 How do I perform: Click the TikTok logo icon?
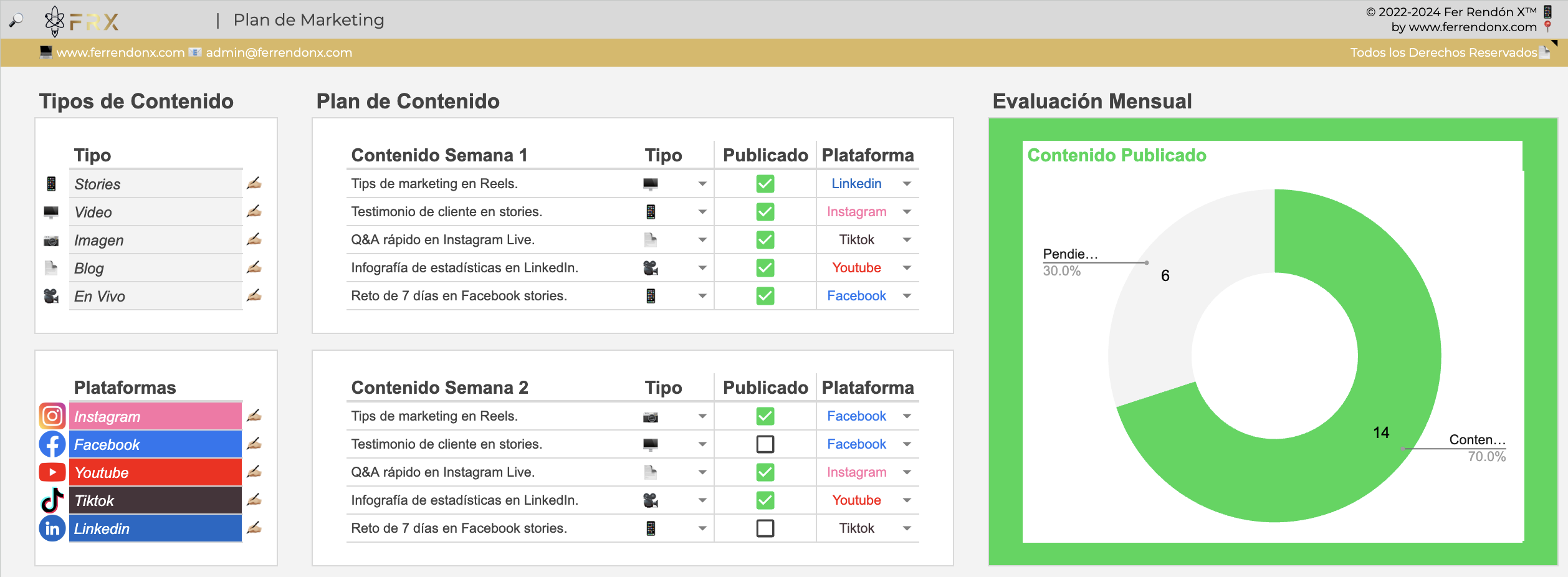52,500
